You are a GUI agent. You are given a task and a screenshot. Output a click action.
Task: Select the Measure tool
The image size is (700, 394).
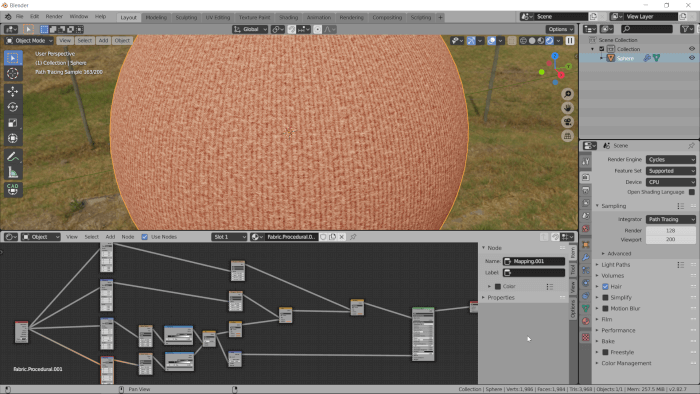tap(12, 173)
